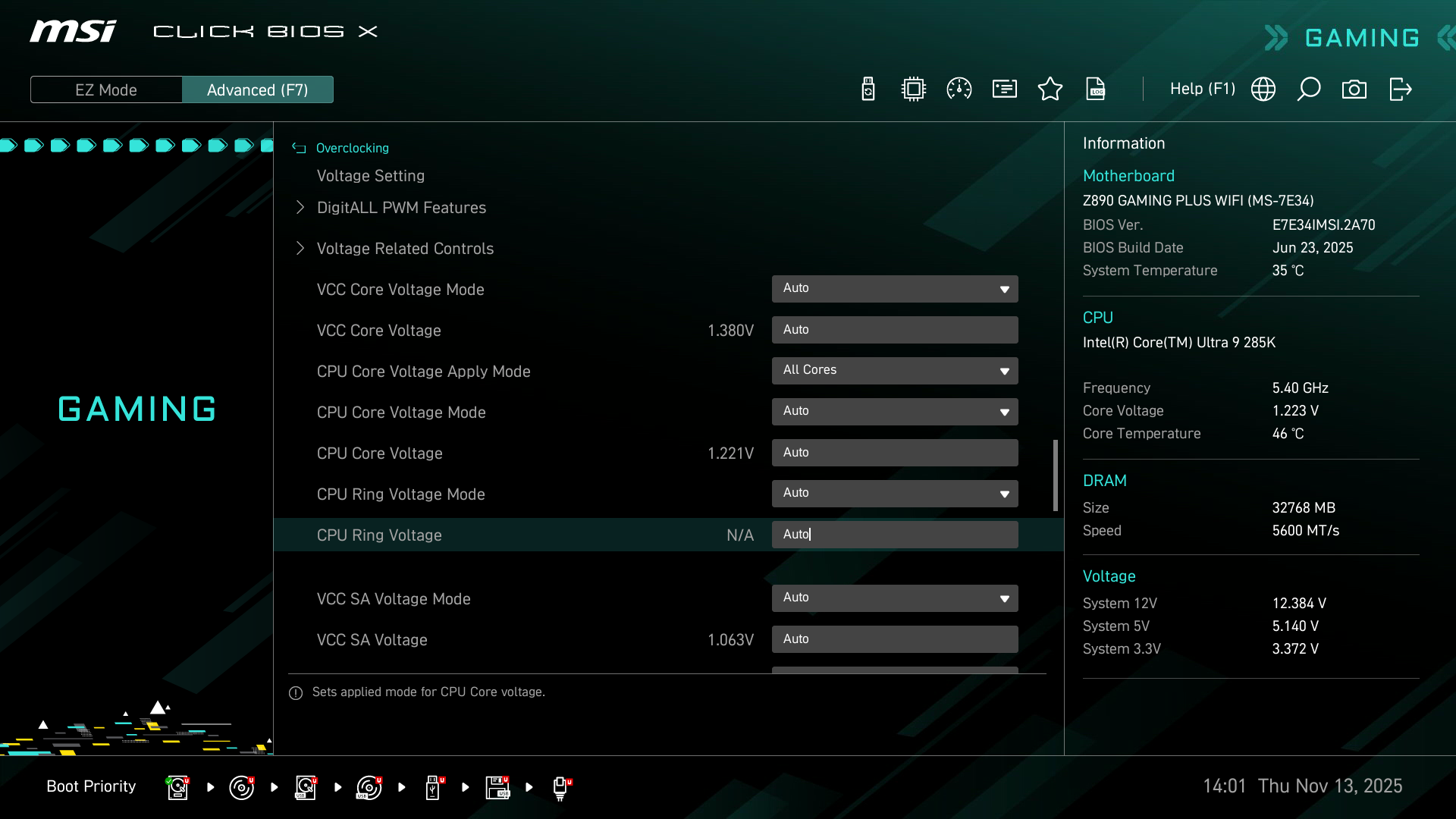Screen dimensions: 1456x819
Task: Open VCC Core Voltage Mode dropdown
Action: coord(895,289)
